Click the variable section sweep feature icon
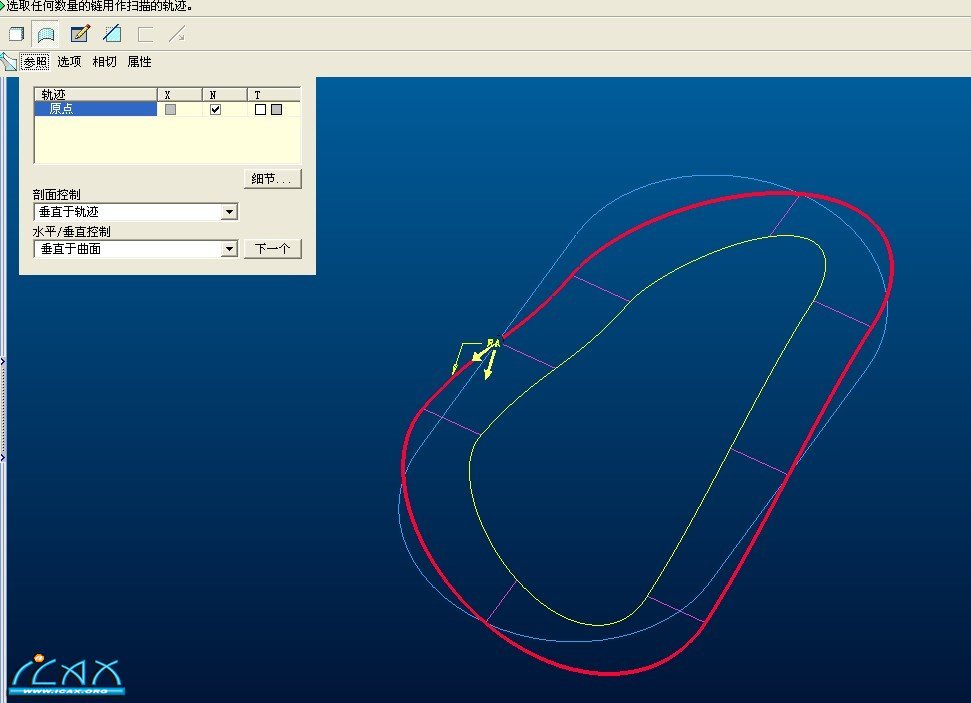Image resolution: width=971 pixels, height=703 pixels. tap(9, 62)
